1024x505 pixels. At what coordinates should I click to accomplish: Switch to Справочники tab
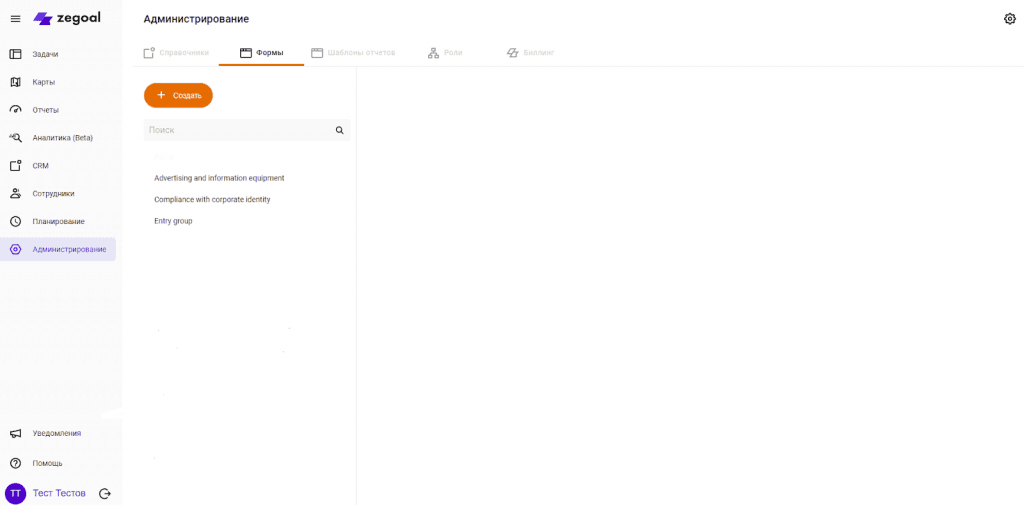(x=176, y=52)
